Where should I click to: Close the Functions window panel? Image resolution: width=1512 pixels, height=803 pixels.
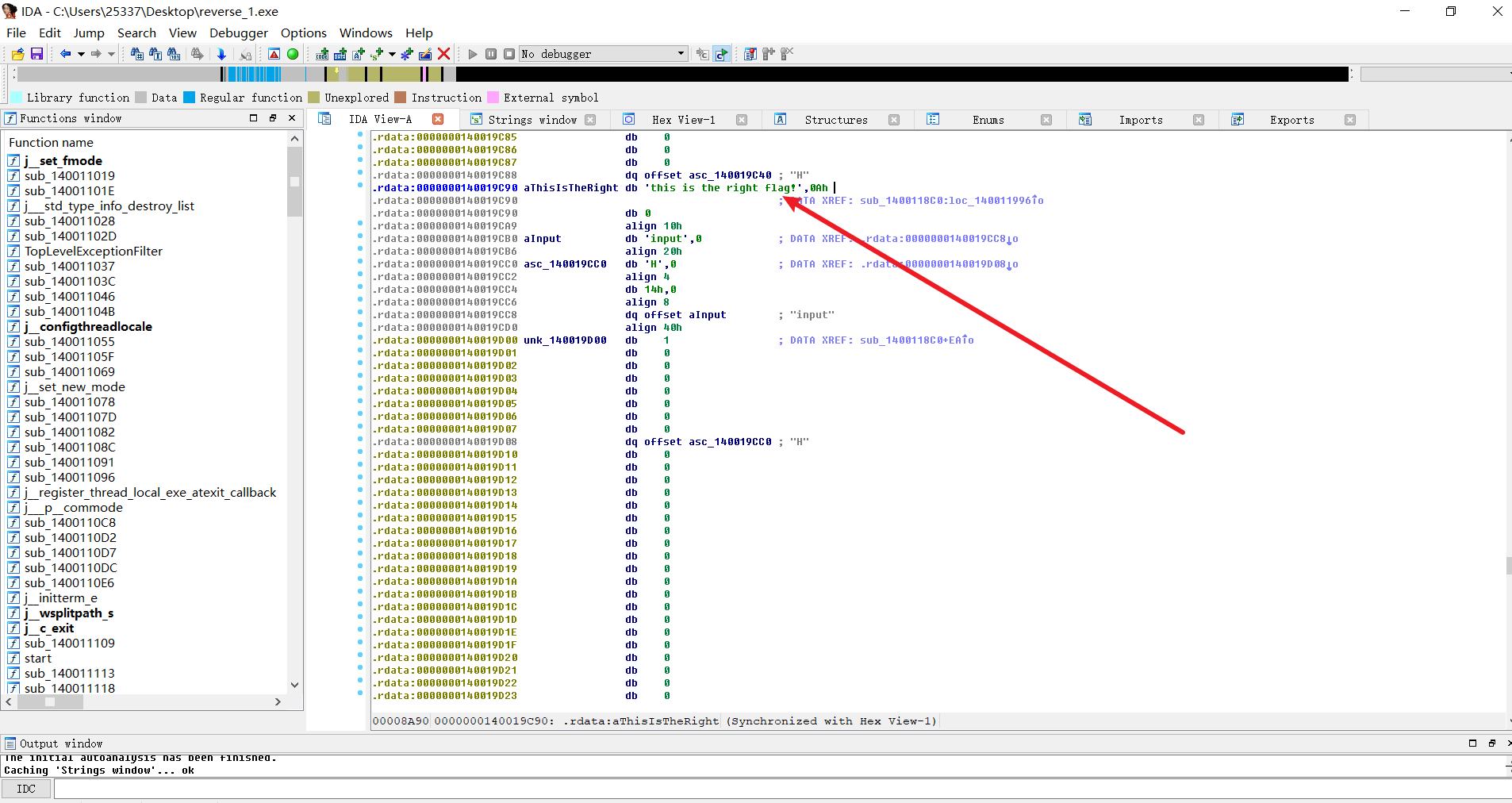(292, 117)
